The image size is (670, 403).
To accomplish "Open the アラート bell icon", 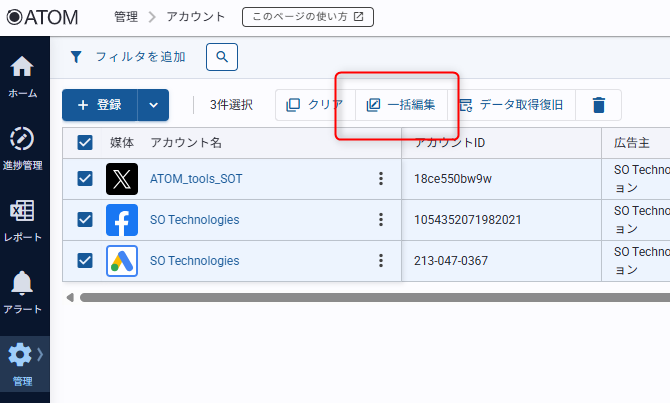I will pos(22,291).
